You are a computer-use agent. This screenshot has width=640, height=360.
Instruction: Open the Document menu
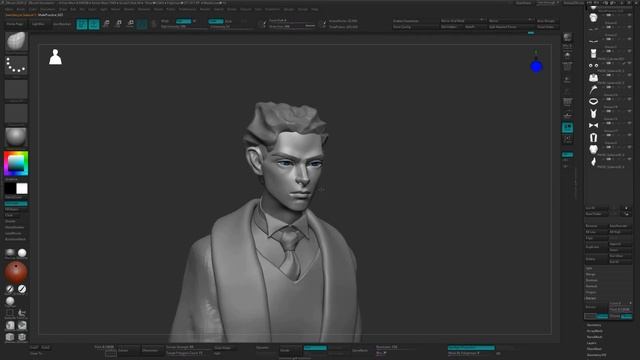[x=48, y=9]
